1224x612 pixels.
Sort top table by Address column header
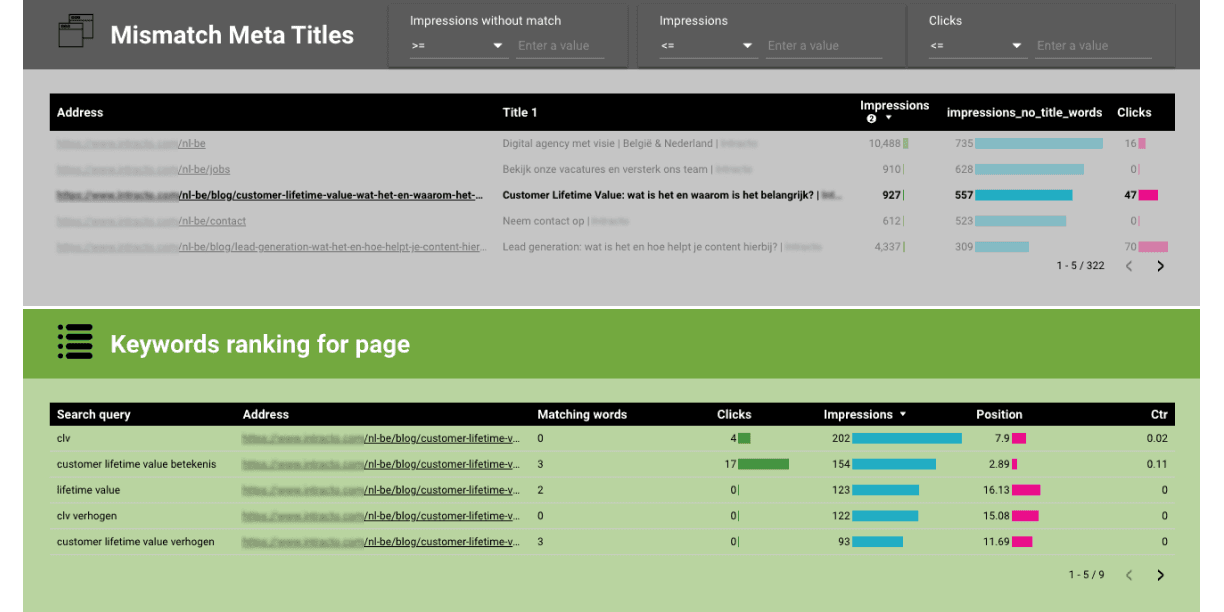80,113
